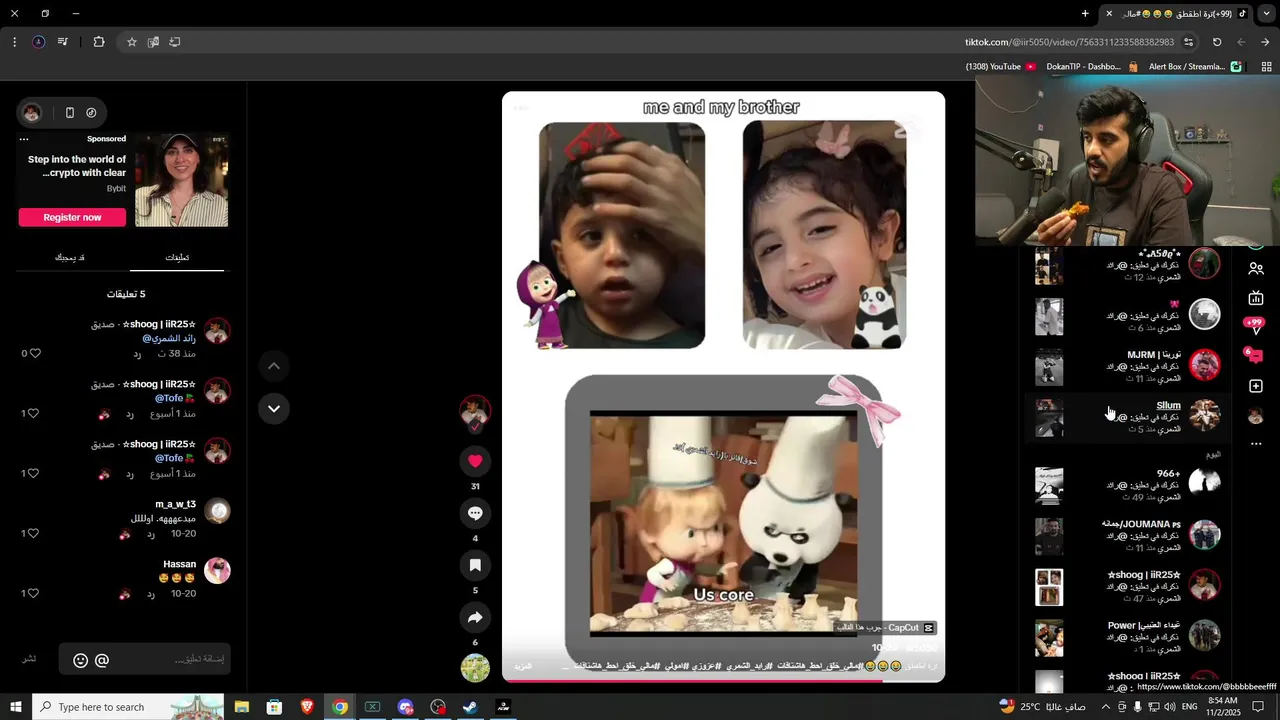The width and height of the screenshot is (1280, 720).
Task: Open the Chrome extensions puzzle icon
Action: click(99, 42)
